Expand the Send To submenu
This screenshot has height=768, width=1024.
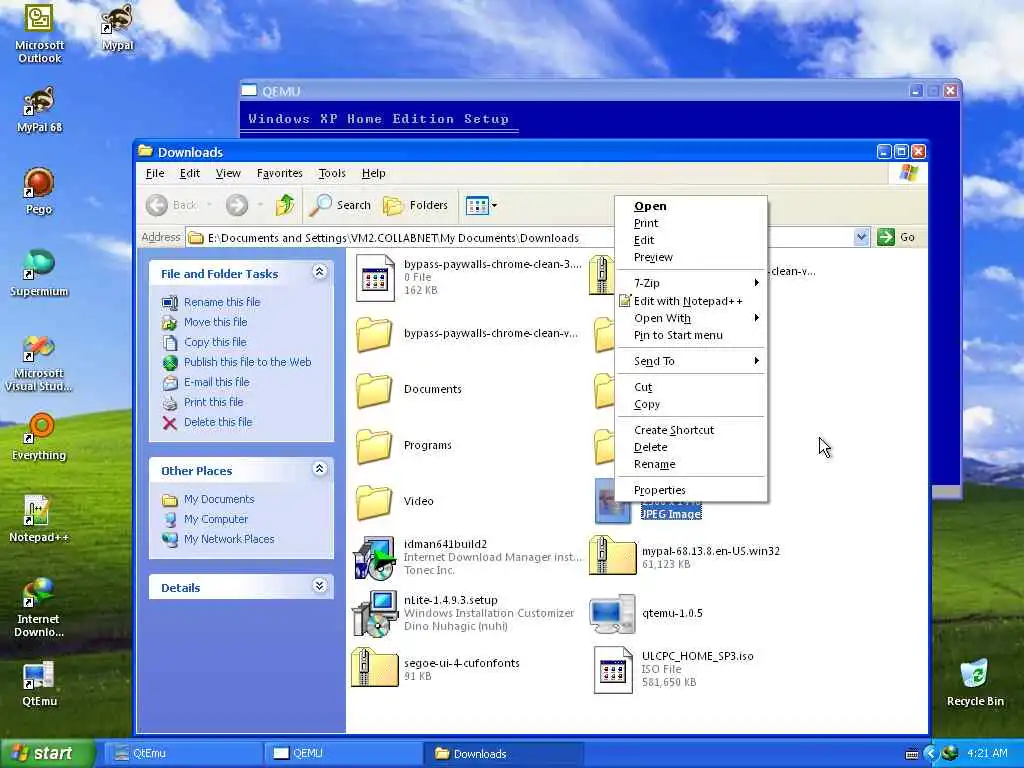click(x=691, y=361)
